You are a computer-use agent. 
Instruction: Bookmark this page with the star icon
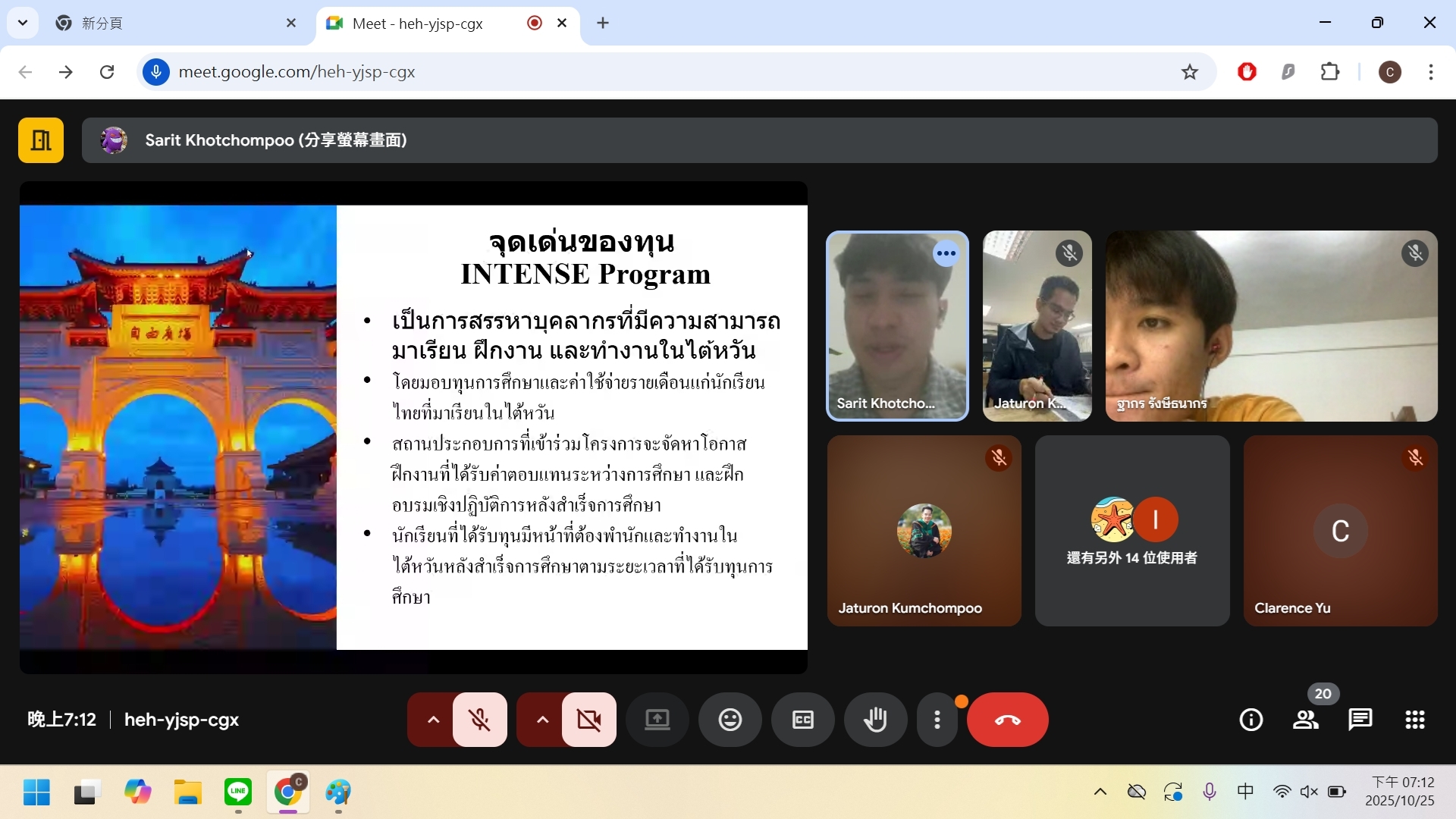tap(1189, 72)
